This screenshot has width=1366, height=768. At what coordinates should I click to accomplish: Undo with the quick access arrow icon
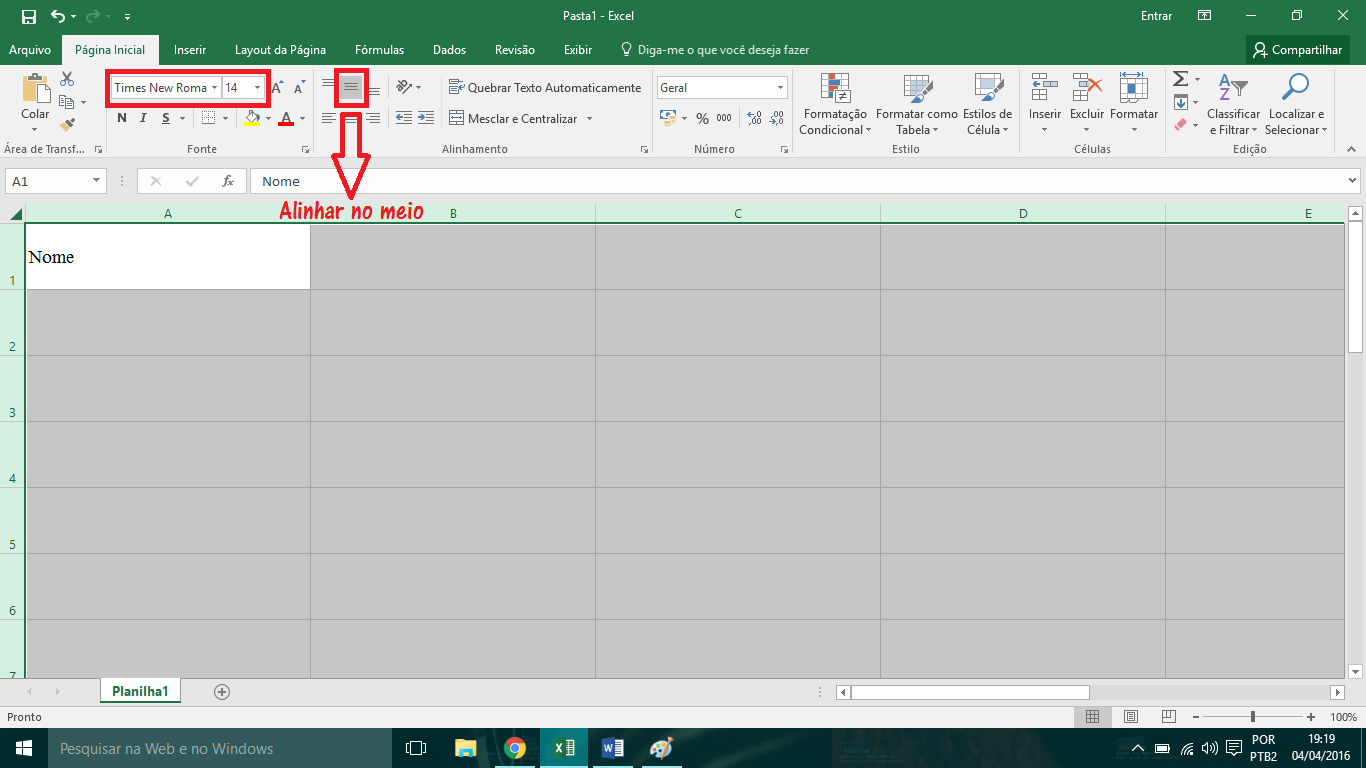click(x=58, y=16)
